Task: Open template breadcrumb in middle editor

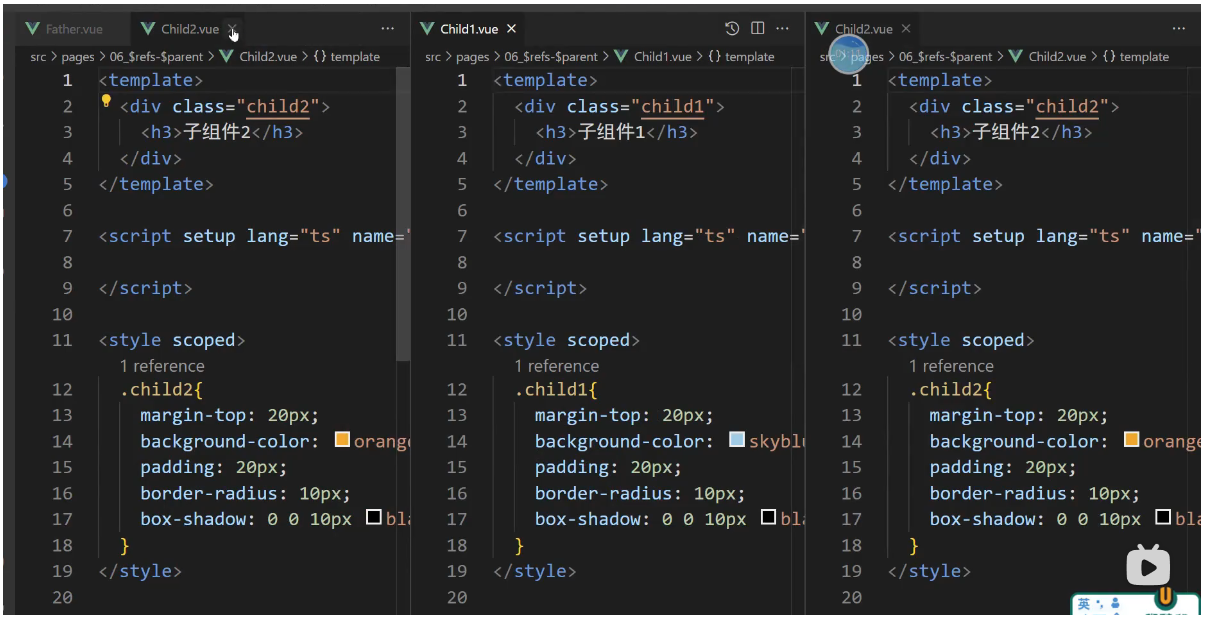Action: pyautogui.click(x=742, y=57)
